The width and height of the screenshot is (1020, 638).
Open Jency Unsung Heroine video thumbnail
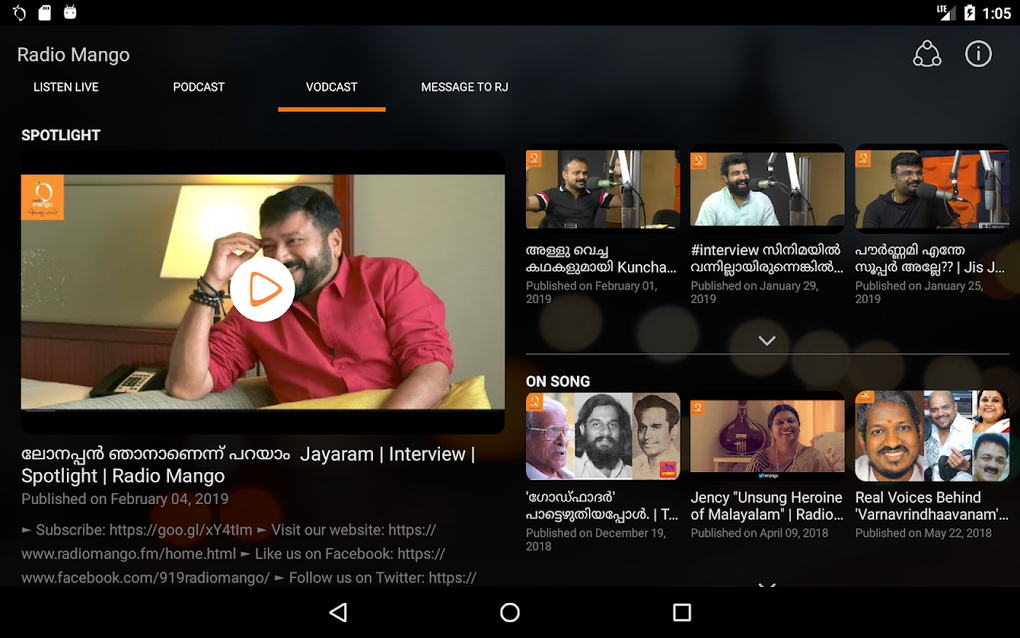tap(767, 436)
